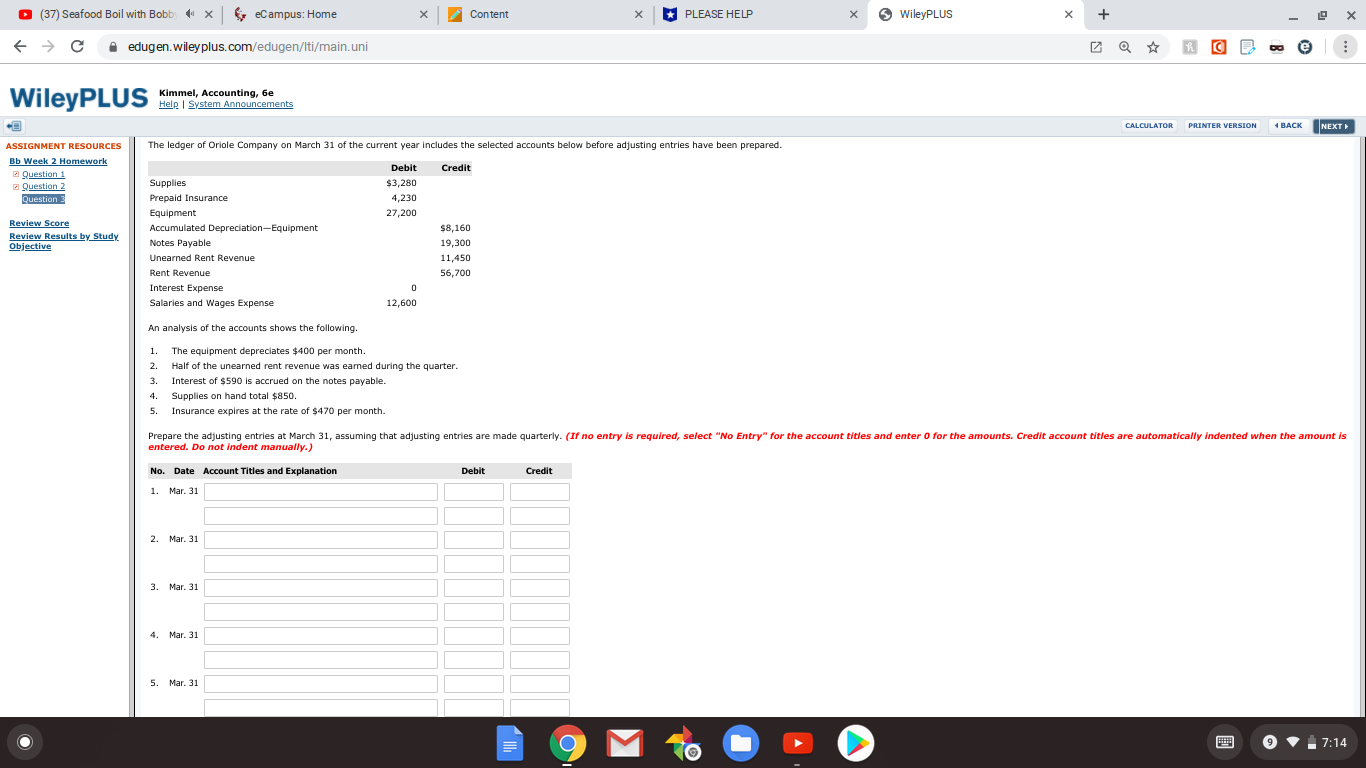Open the printer version of the question
Screen dimensions: 1366x768
(x=1221, y=126)
